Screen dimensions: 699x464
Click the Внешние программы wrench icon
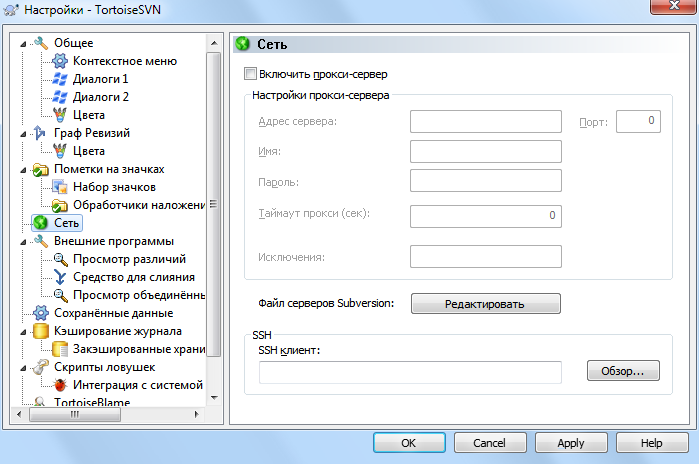click(x=41, y=241)
